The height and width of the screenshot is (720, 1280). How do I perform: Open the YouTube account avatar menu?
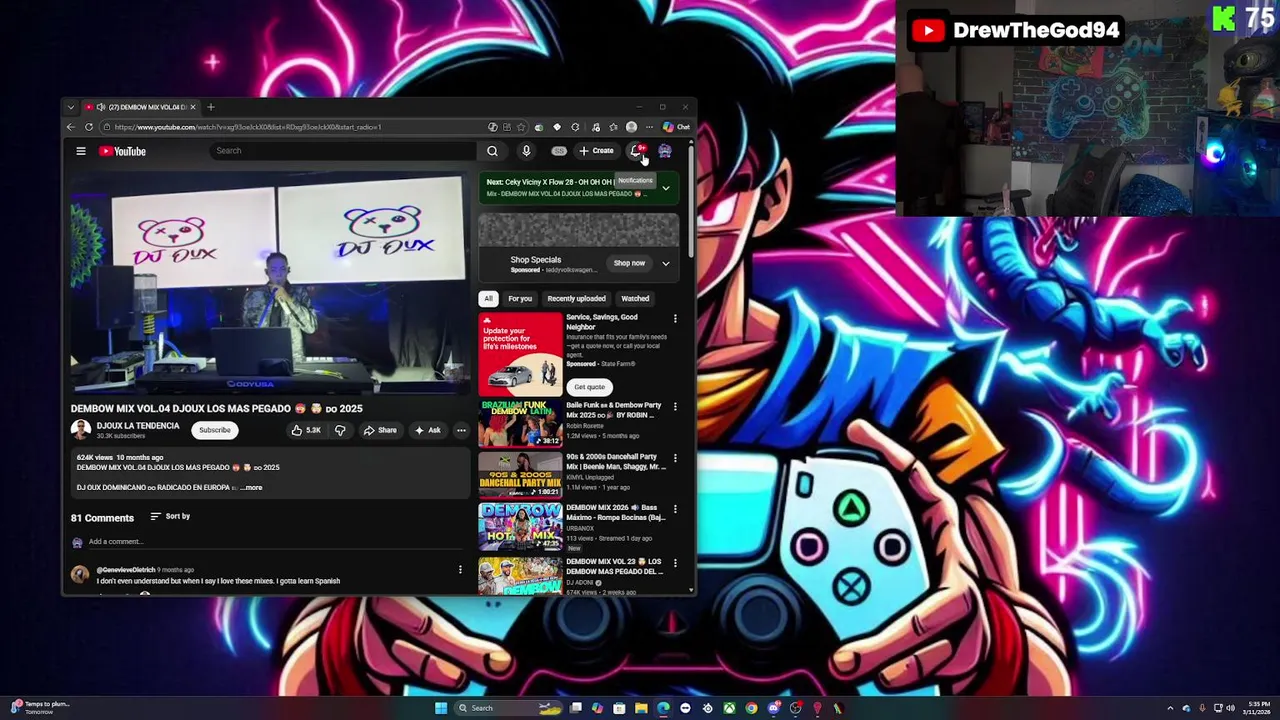point(664,151)
